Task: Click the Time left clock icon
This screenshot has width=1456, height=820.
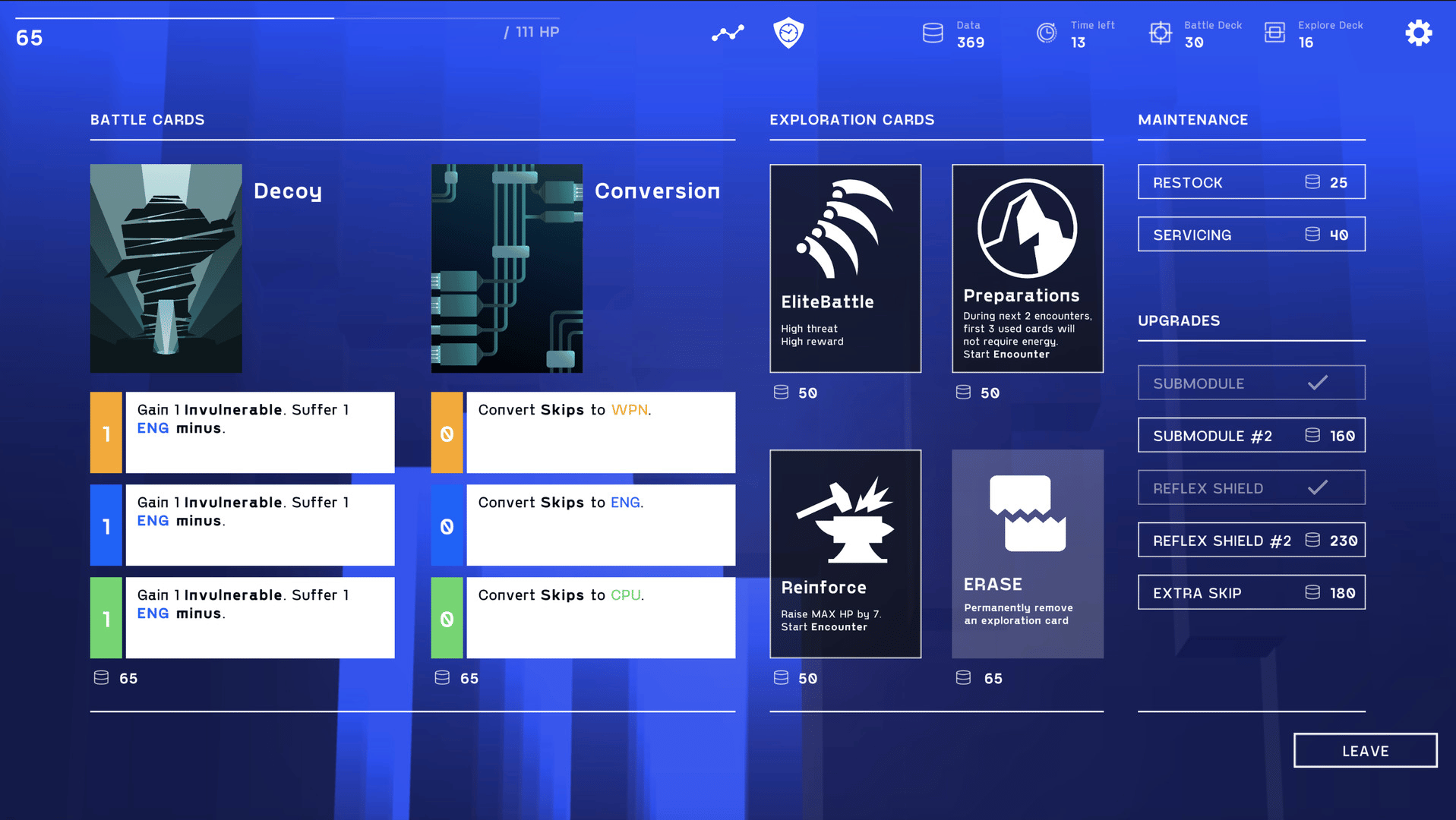Action: point(1047,33)
